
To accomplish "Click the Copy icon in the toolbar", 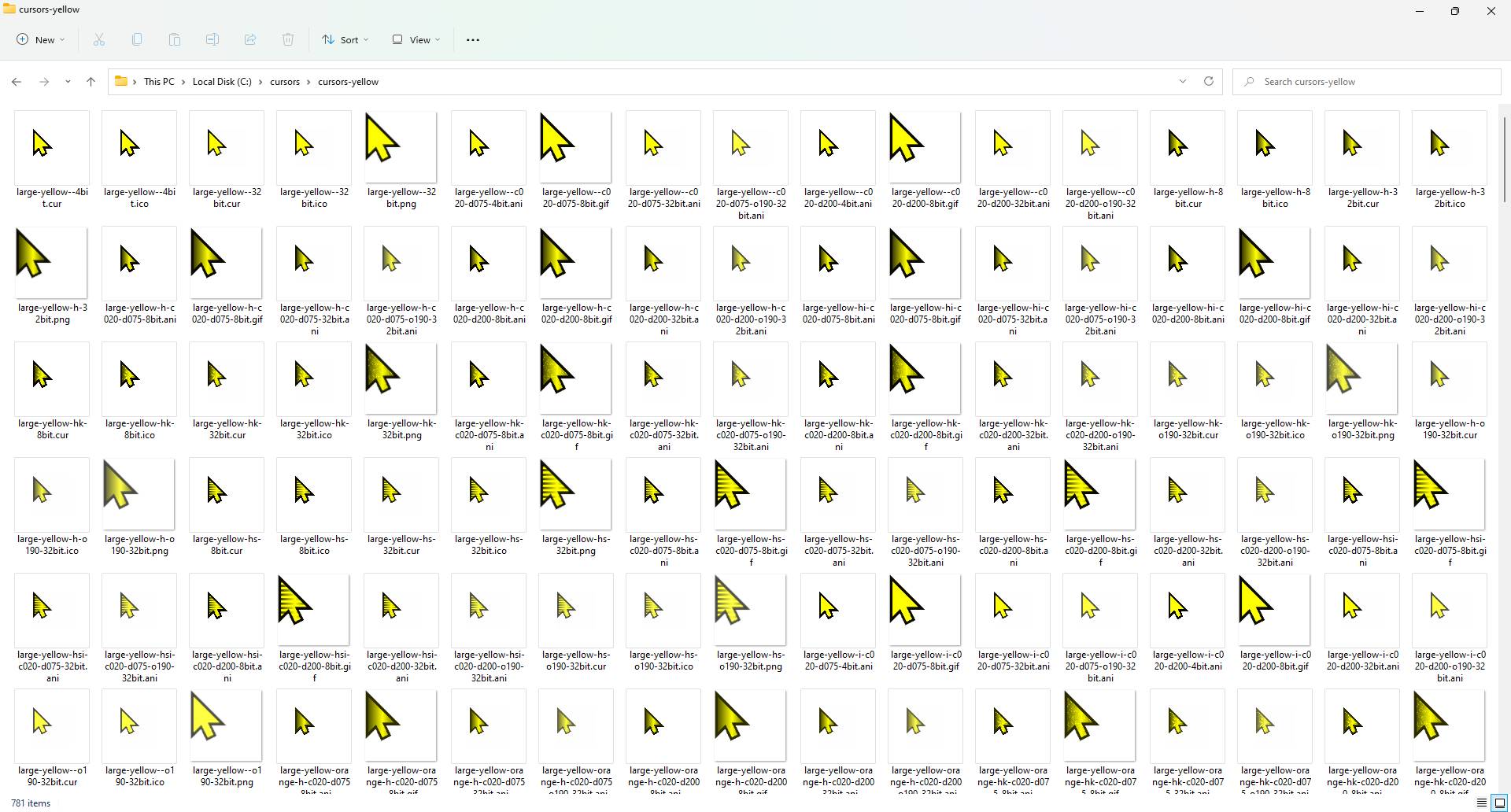I will [x=136, y=39].
